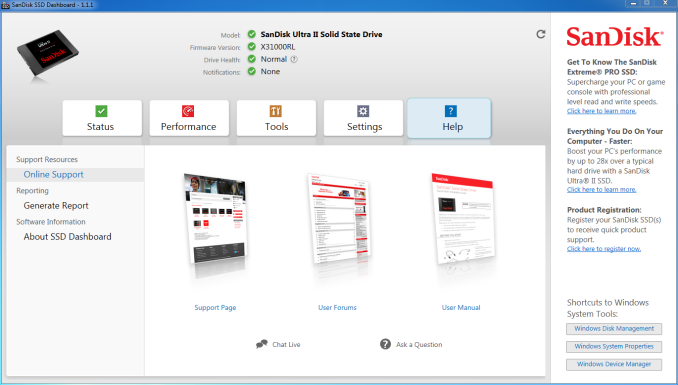
Task: Click the SanDisk SSD drive image
Action: 48,55
